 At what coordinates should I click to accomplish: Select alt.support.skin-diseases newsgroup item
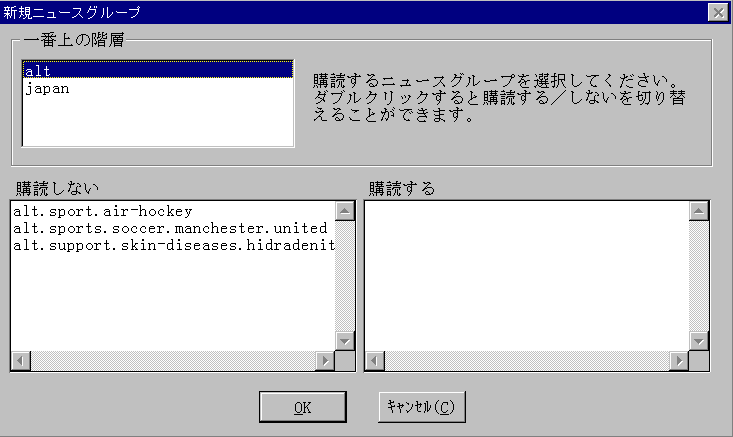pyautogui.click(x=173, y=245)
